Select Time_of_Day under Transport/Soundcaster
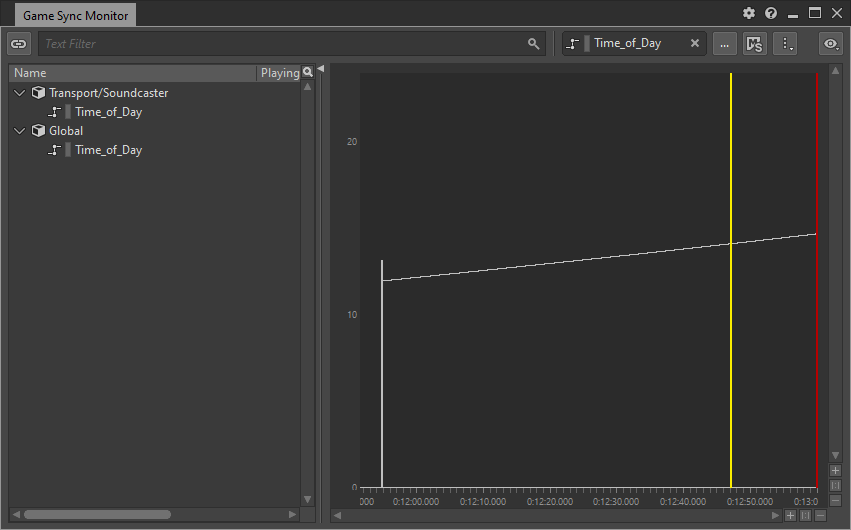 (108, 112)
